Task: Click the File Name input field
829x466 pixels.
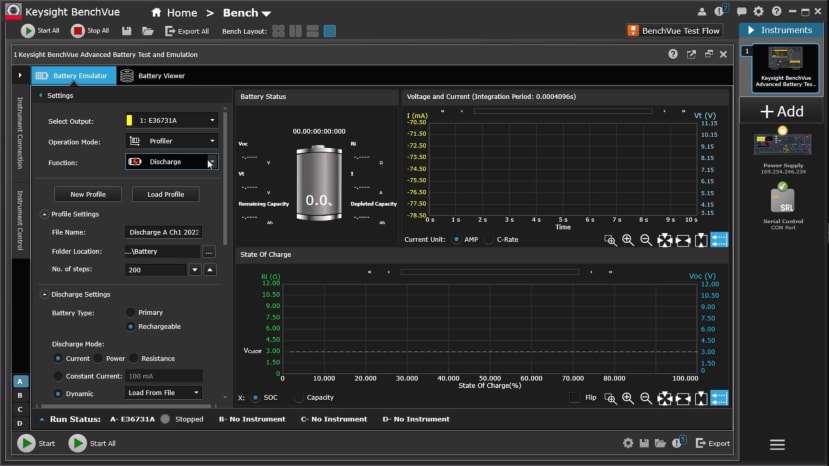Action: click(x=163, y=232)
